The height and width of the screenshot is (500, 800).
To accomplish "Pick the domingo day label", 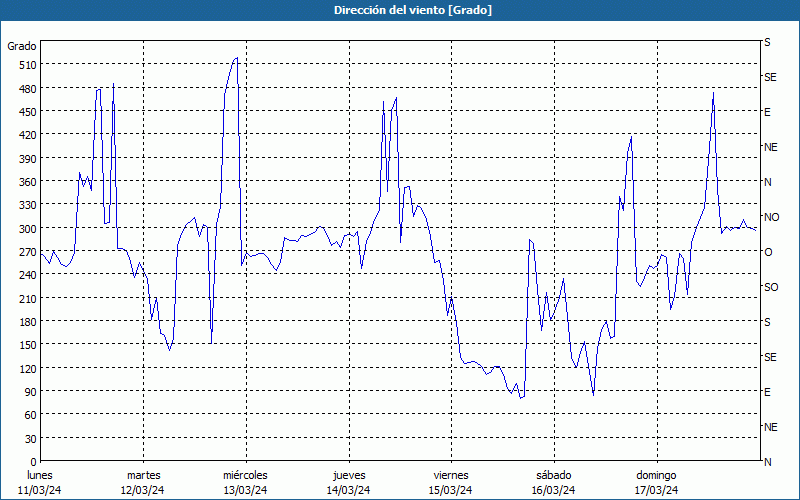I will 656,476.
